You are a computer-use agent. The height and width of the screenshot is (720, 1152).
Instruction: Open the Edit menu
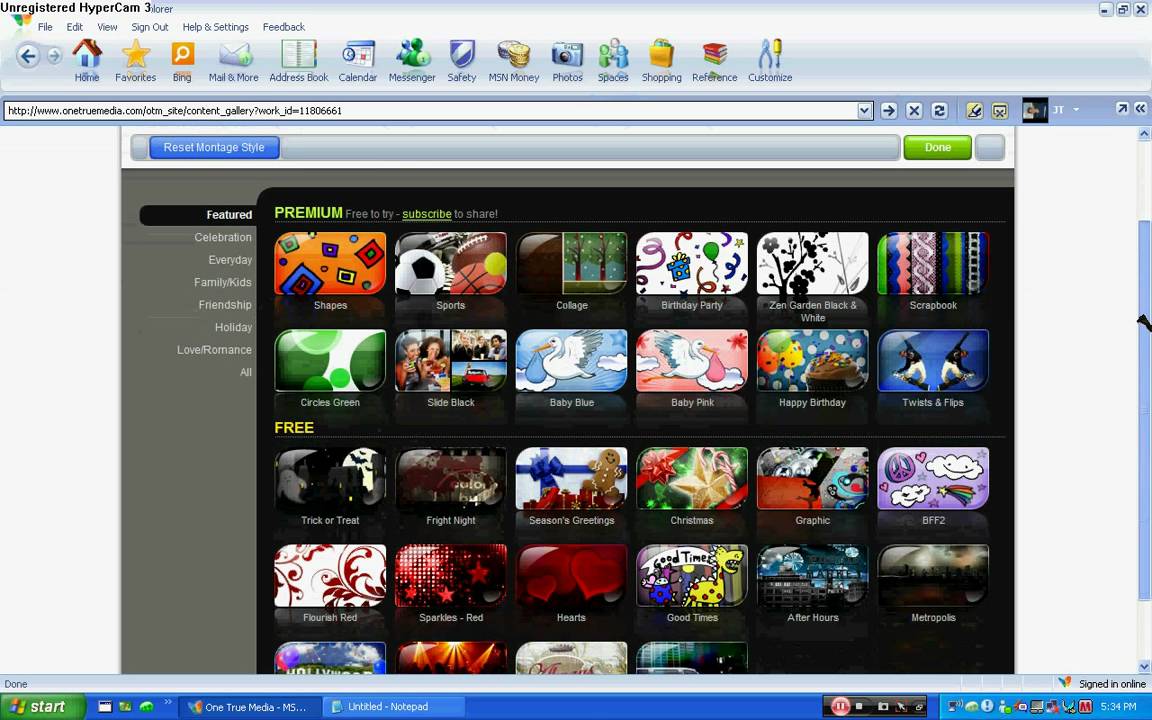[74, 27]
